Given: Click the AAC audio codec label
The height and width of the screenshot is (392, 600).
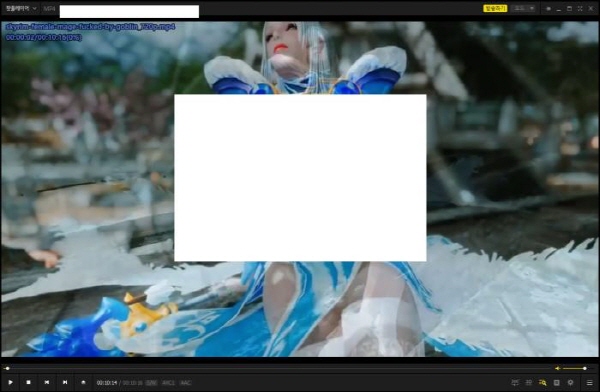Looking at the screenshot, I should pyautogui.click(x=186, y=382).
